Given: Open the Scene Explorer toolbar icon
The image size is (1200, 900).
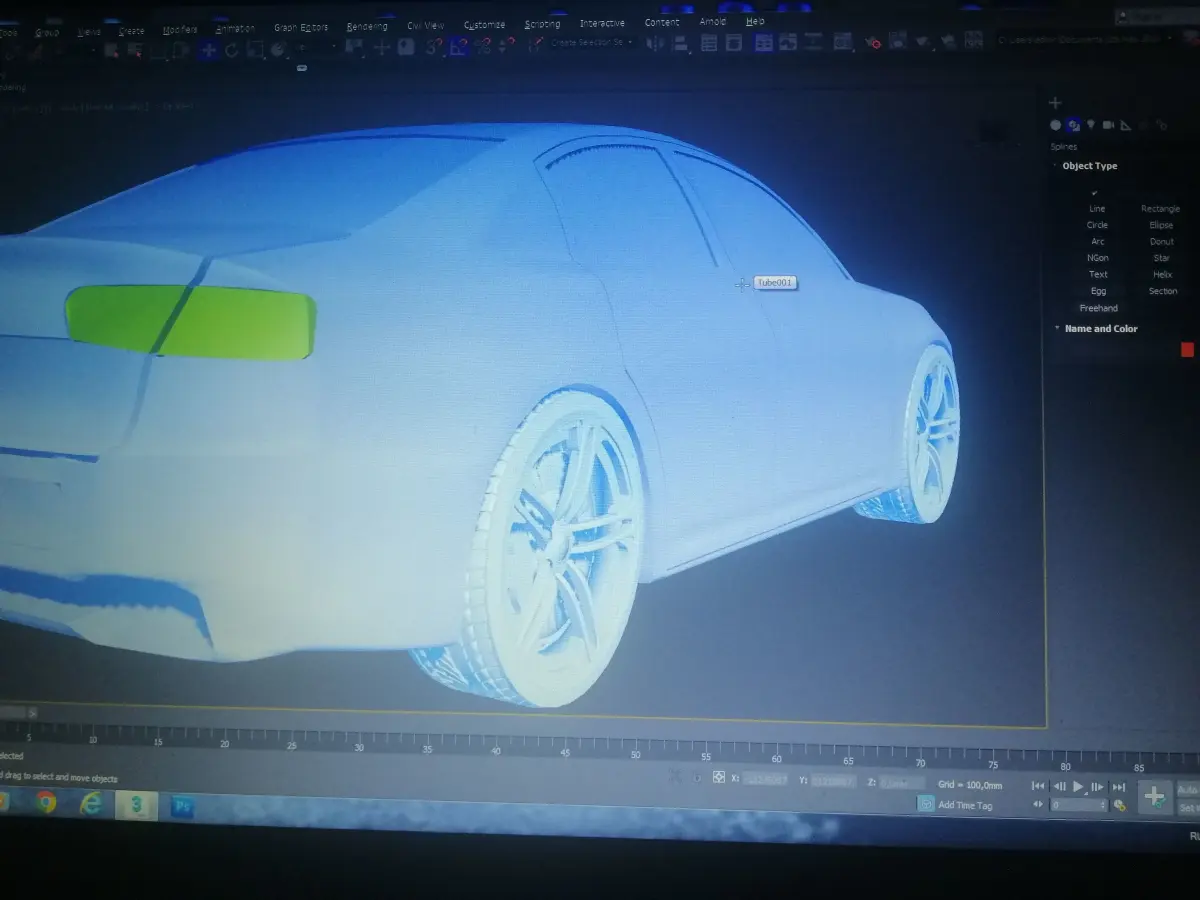Looking at the screenshot, I should [x=709, y=43].
